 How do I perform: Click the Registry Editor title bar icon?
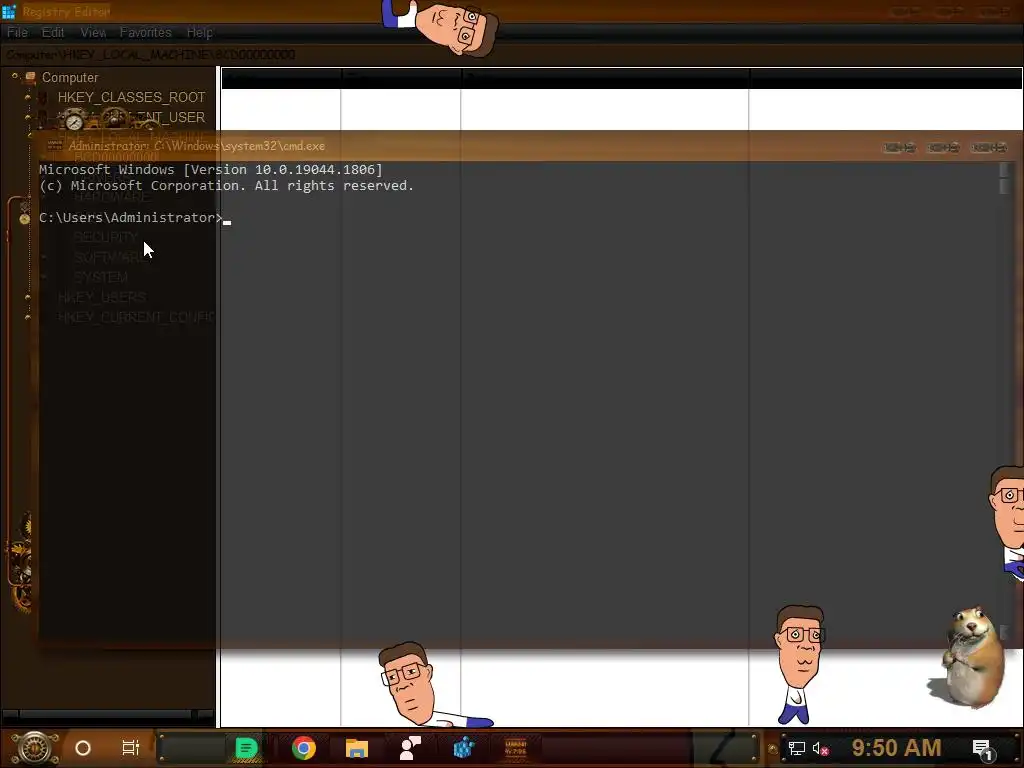coord(8,11)
